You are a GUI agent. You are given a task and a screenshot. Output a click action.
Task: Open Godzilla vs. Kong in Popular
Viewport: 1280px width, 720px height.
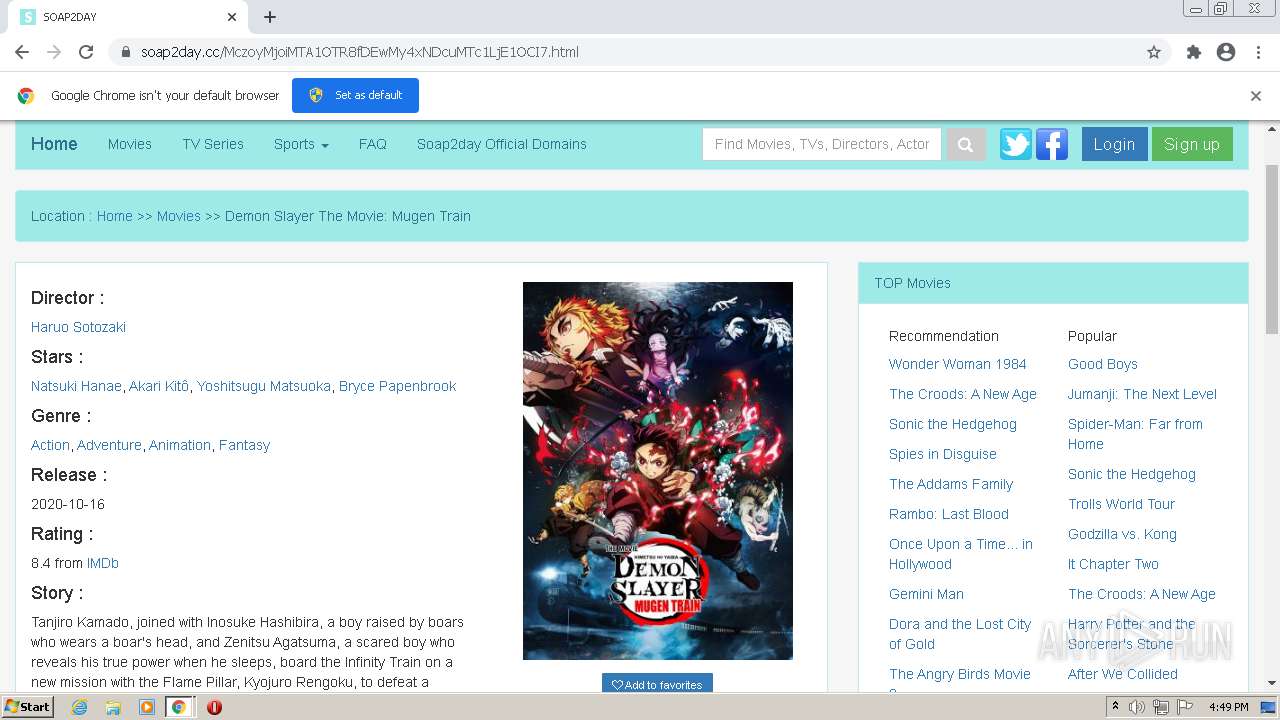click(1122, 534)
